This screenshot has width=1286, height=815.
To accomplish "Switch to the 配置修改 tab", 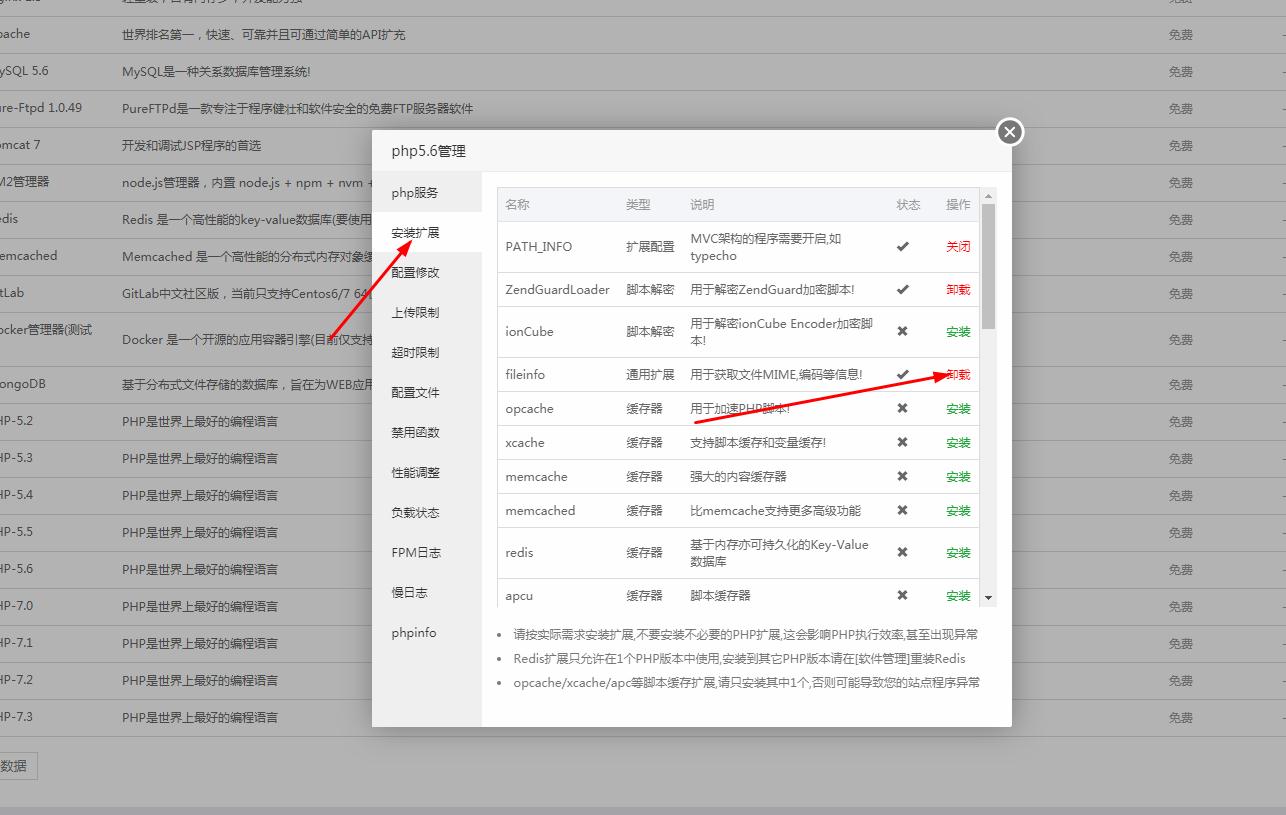I will pyautogui.click(x=415, y=273).
